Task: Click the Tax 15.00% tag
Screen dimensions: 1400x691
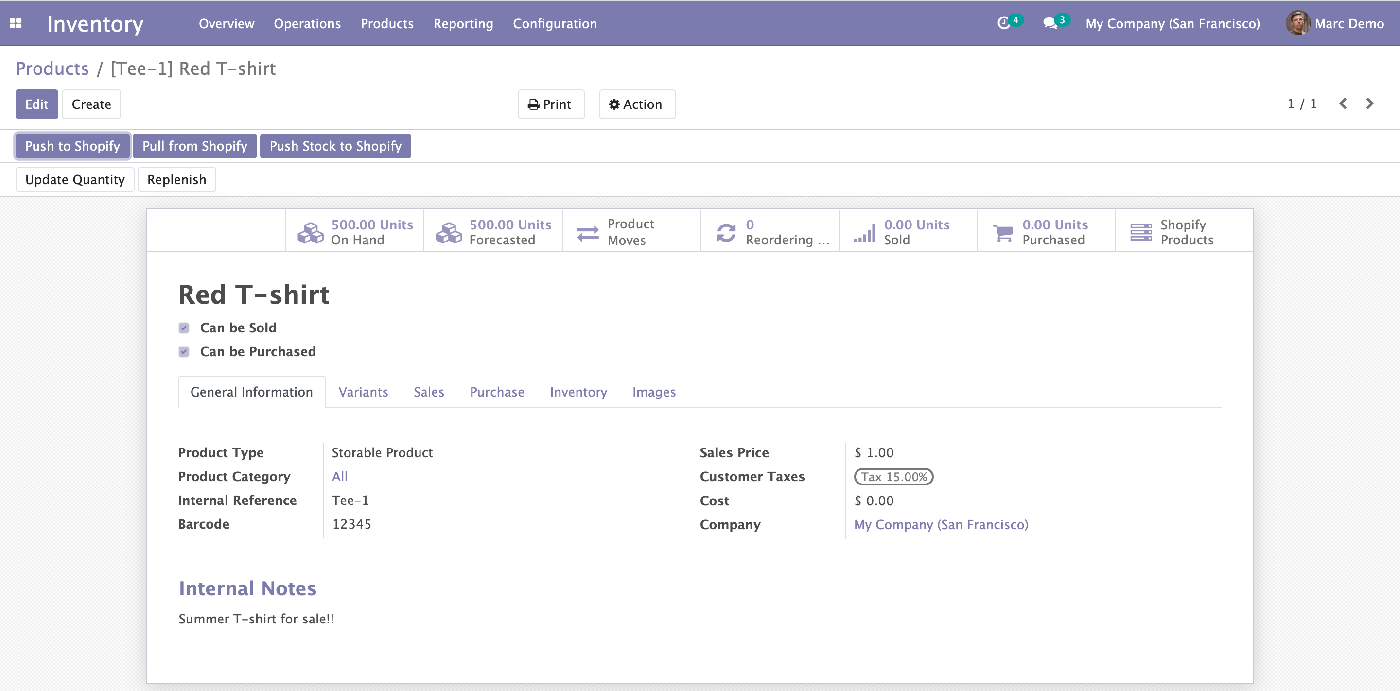Action: coord(894,477)
